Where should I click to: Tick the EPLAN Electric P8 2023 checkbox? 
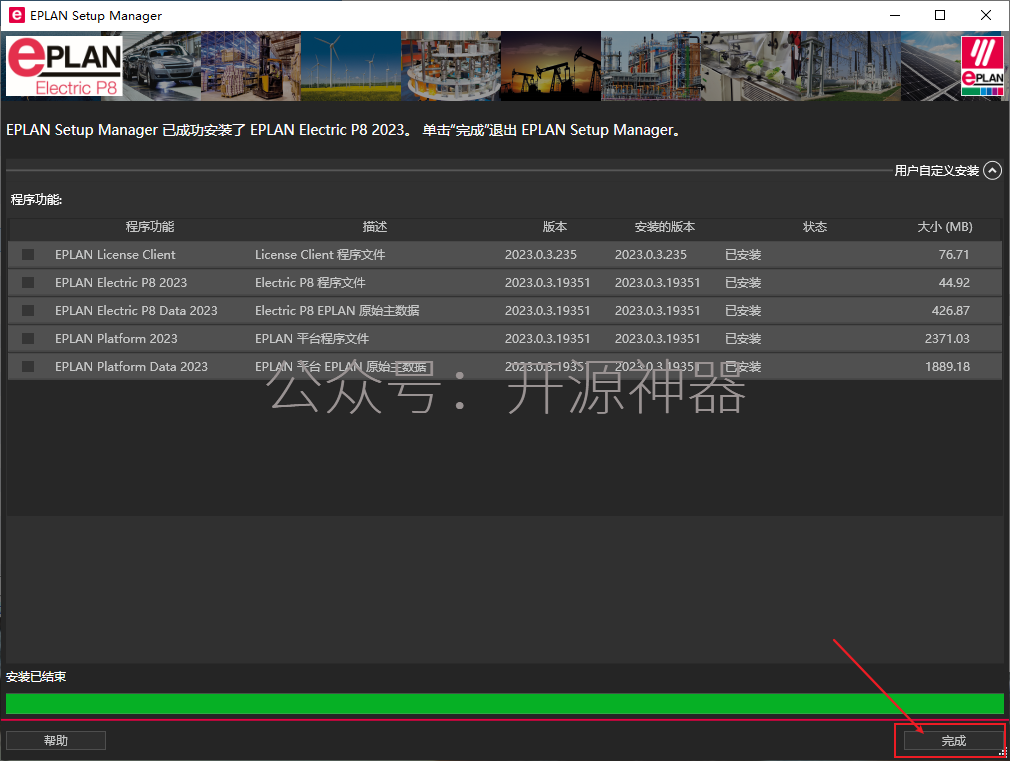click(28, 282)
